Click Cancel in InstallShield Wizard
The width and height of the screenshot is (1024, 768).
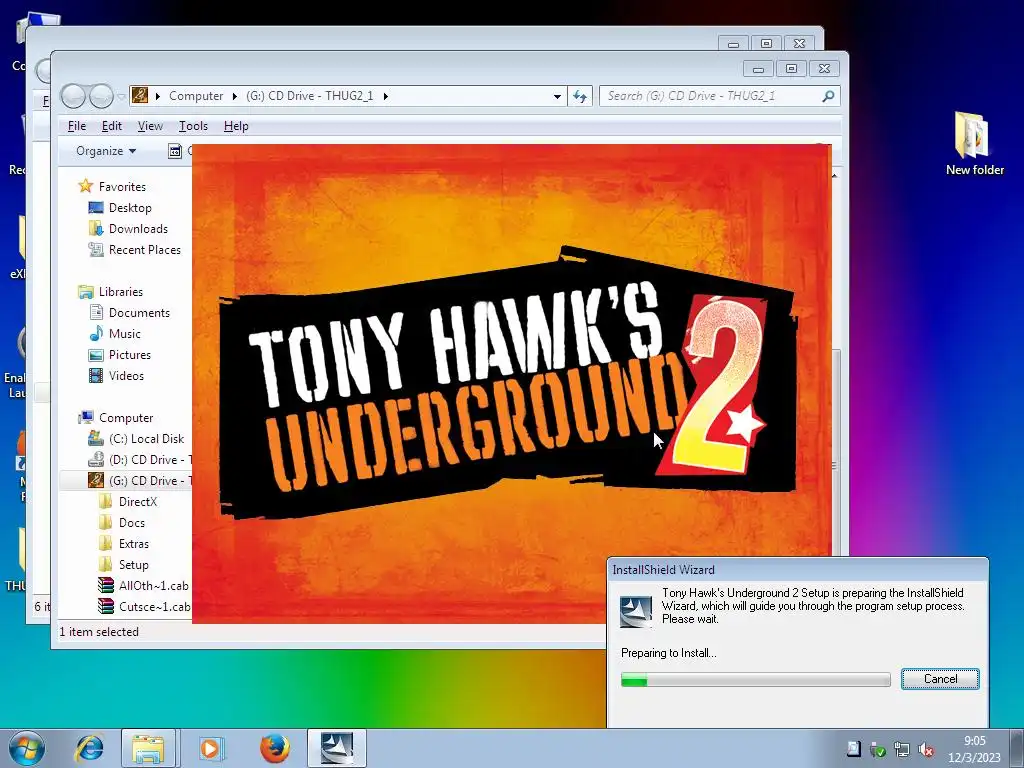[x=940, y=679]
